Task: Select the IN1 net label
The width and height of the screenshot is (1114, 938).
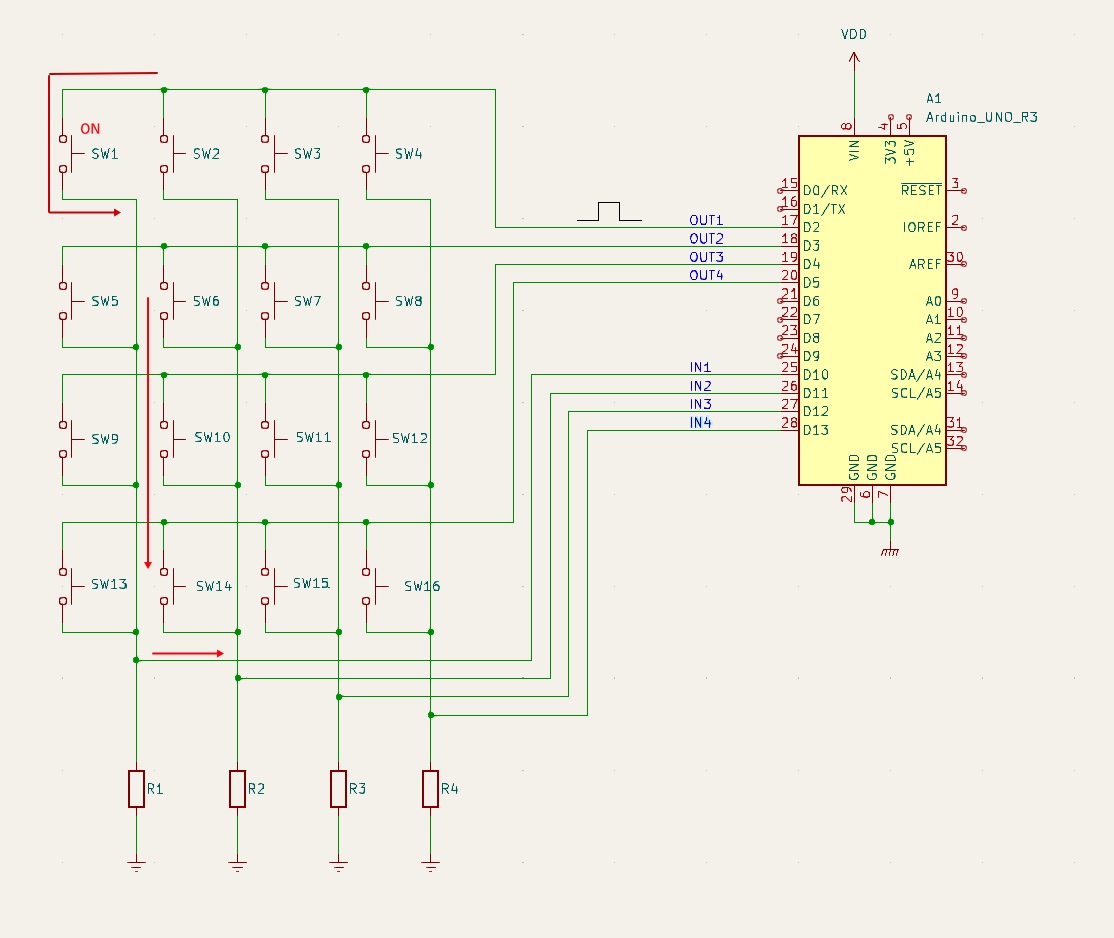Action: coord(700,367)
